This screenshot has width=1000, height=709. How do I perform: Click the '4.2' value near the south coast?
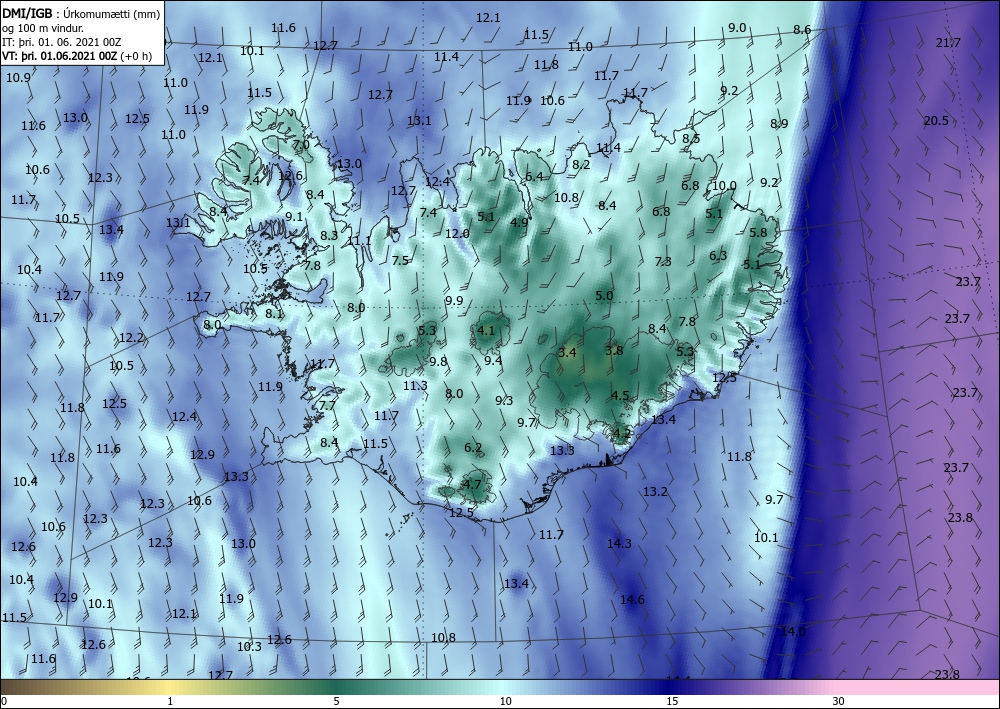click(622, 434)
